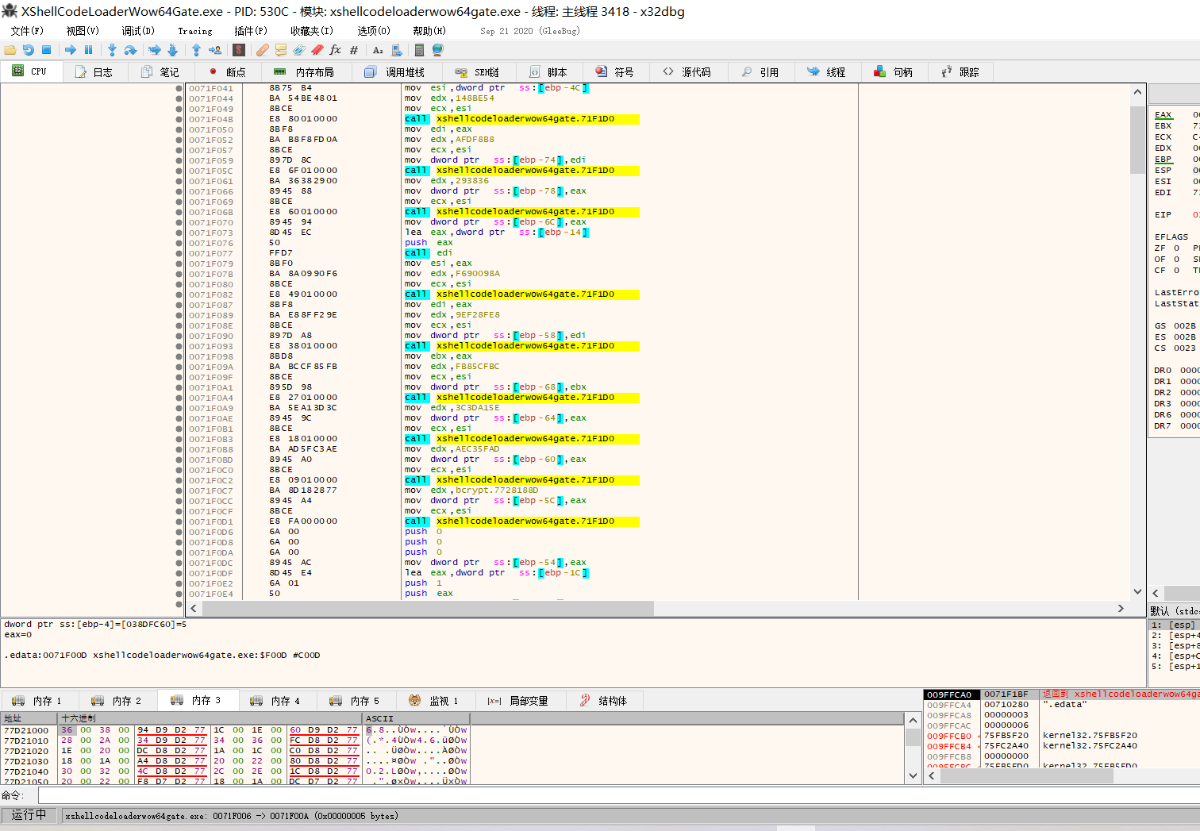The height and width of the screenshot is (831, 1200).
Task: Switch to the 线程 tab
Action: (x=826, y=72)
